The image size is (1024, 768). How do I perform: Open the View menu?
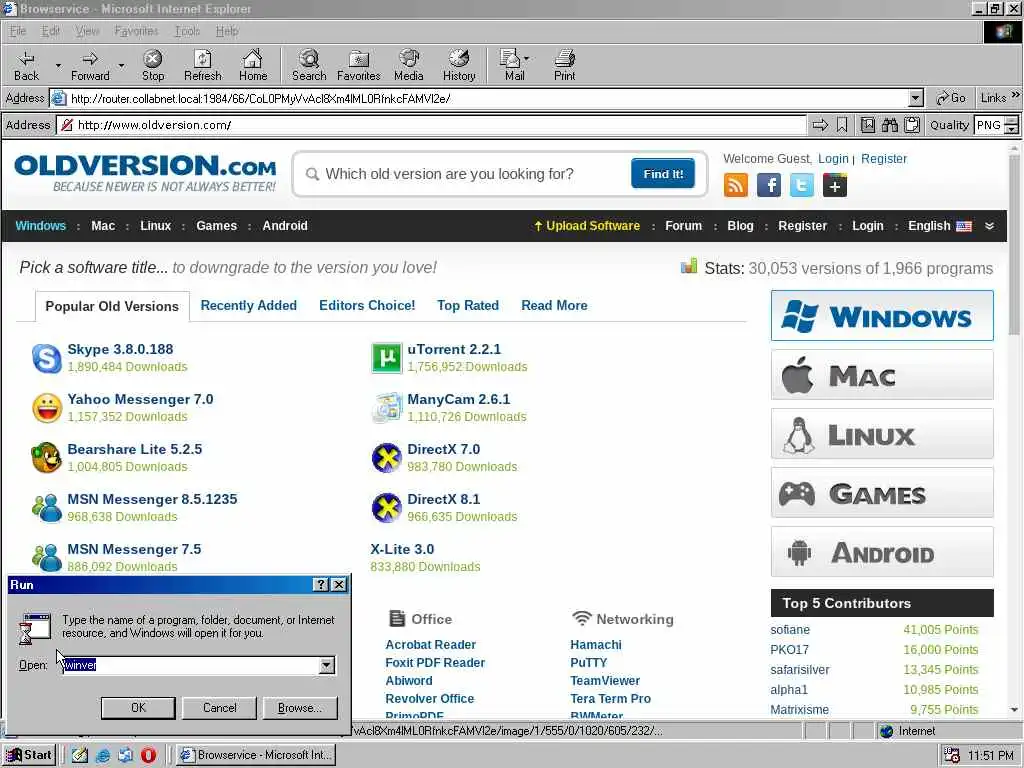pos(87,31)
